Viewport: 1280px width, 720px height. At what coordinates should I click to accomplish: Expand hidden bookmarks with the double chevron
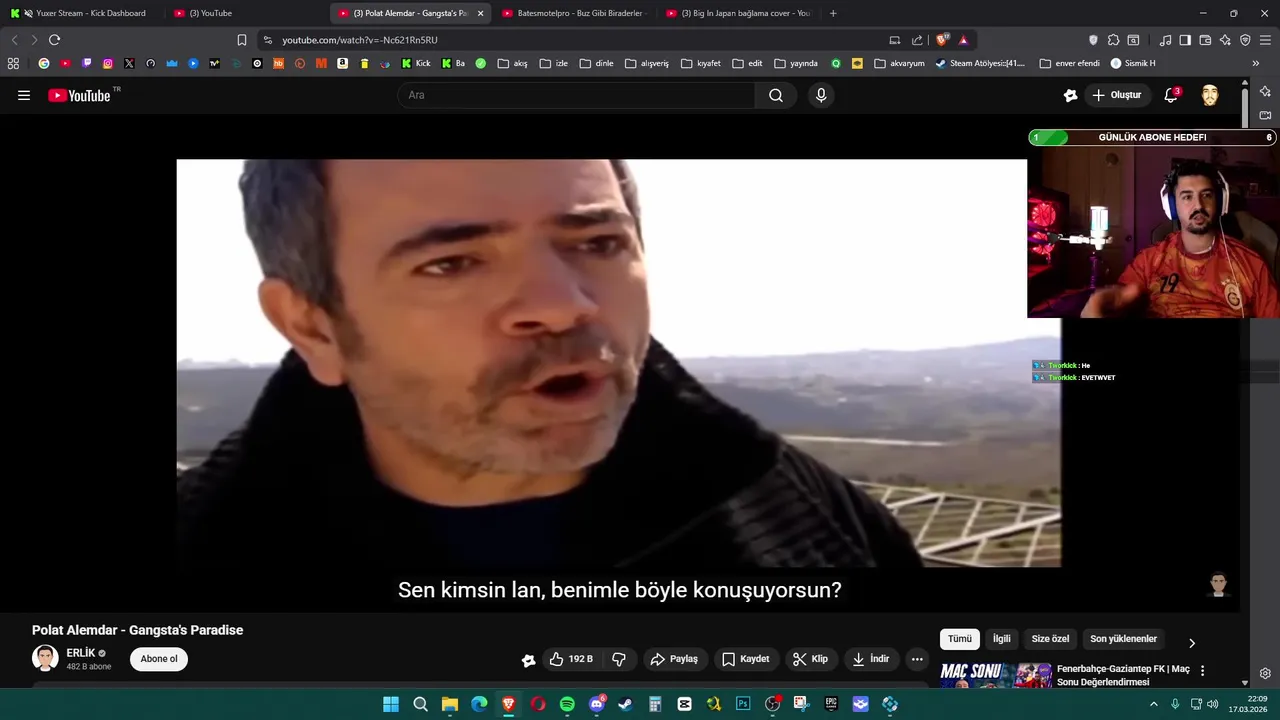(1255, 63)
